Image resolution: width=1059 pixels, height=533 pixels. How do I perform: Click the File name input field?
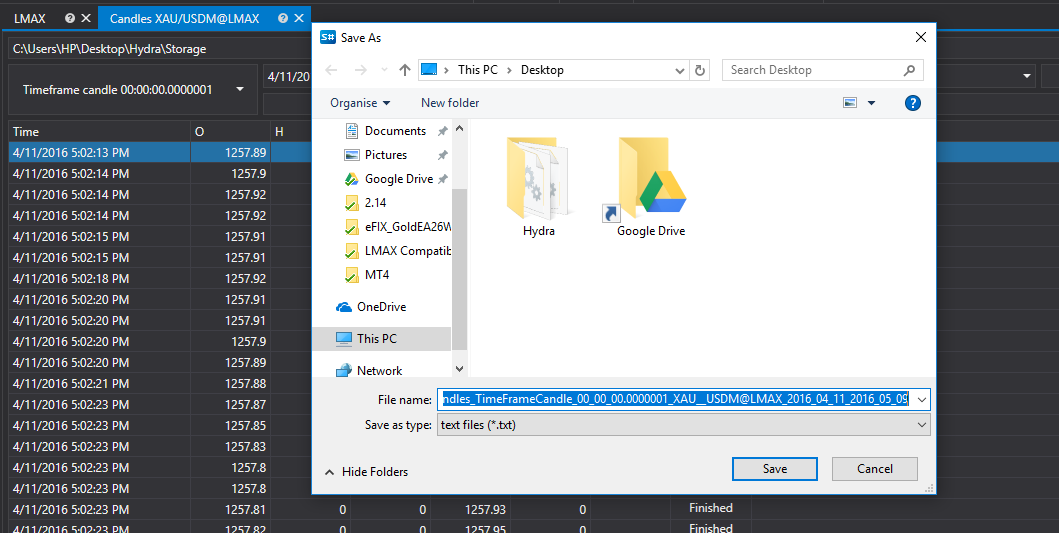[x=676, y=399]
